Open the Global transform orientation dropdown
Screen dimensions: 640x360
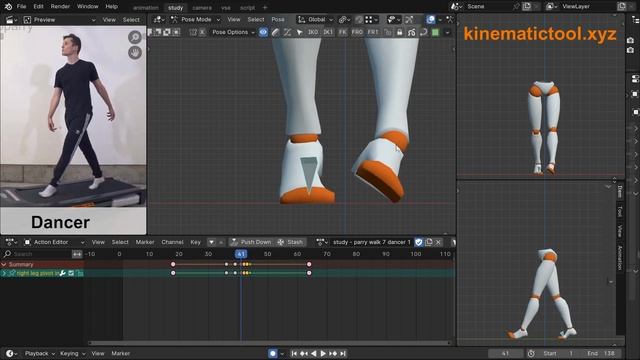(315, 19)
